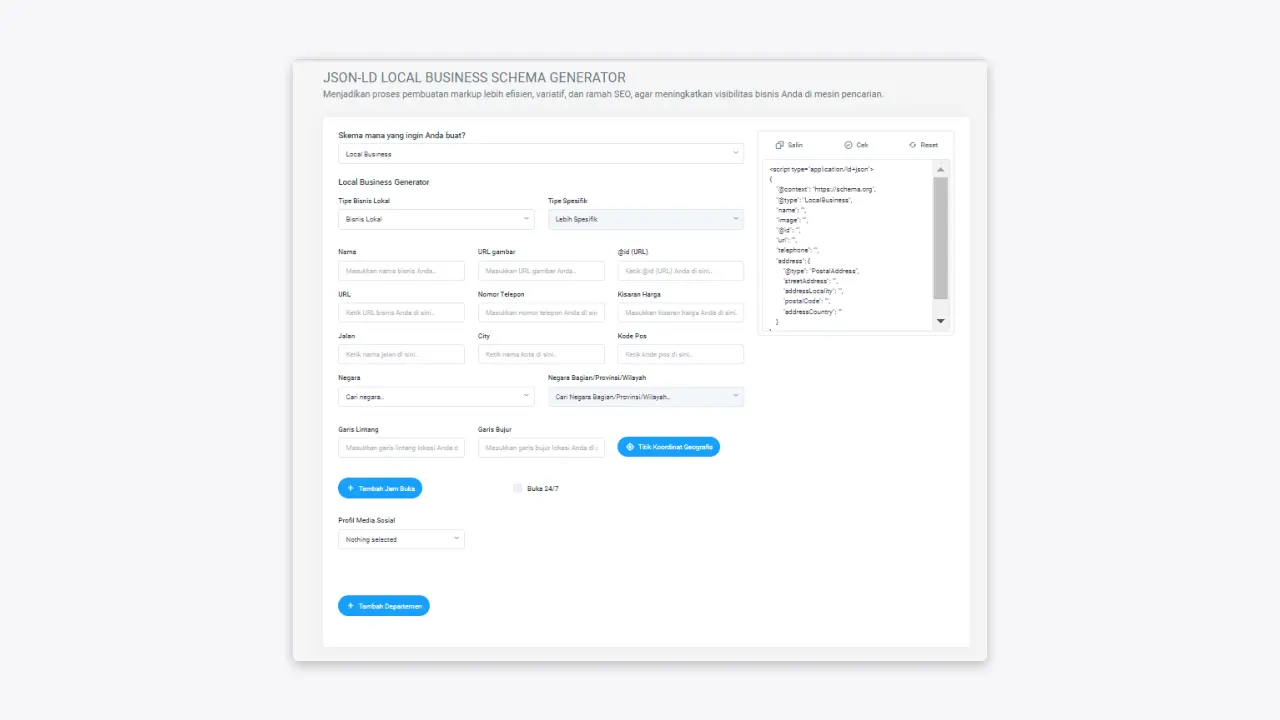The height and width of the screenshot is (720, 1280).
Task: Click the down arrow of the code scrollbar
Action: pyautogui.click(x=940, y=320)
